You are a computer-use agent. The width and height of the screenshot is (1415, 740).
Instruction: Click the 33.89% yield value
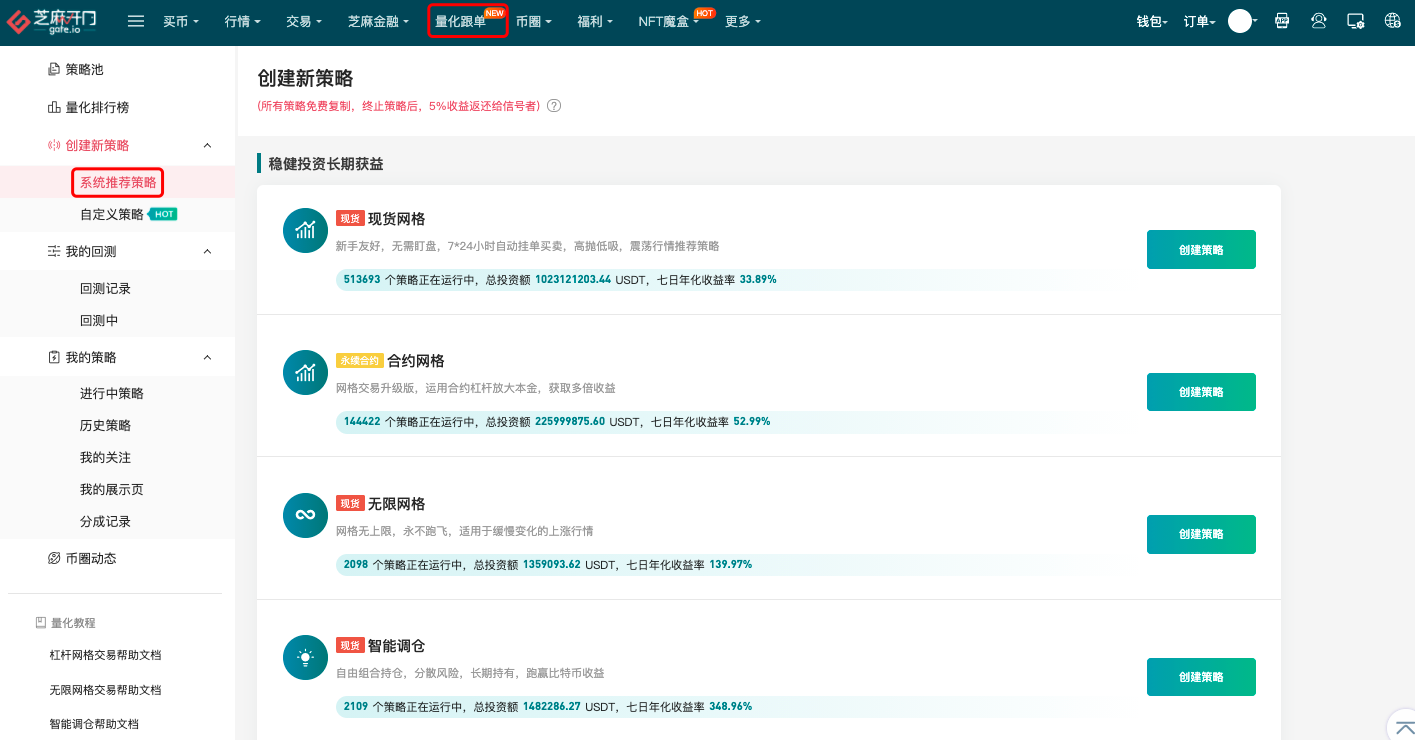pos(758,279)
